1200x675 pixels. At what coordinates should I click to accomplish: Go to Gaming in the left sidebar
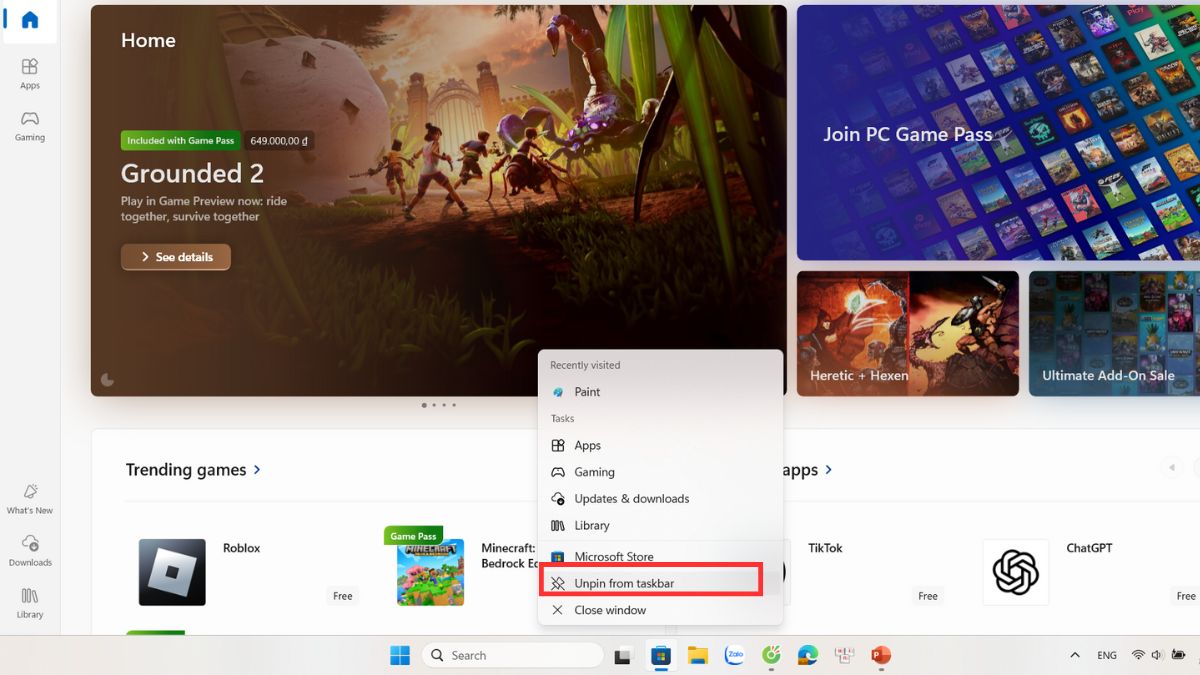30,125
